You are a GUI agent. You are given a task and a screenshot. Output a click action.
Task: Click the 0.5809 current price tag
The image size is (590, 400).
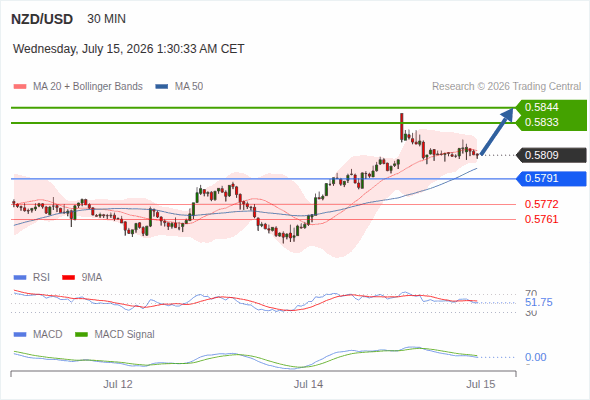click(x=552, y=155)
